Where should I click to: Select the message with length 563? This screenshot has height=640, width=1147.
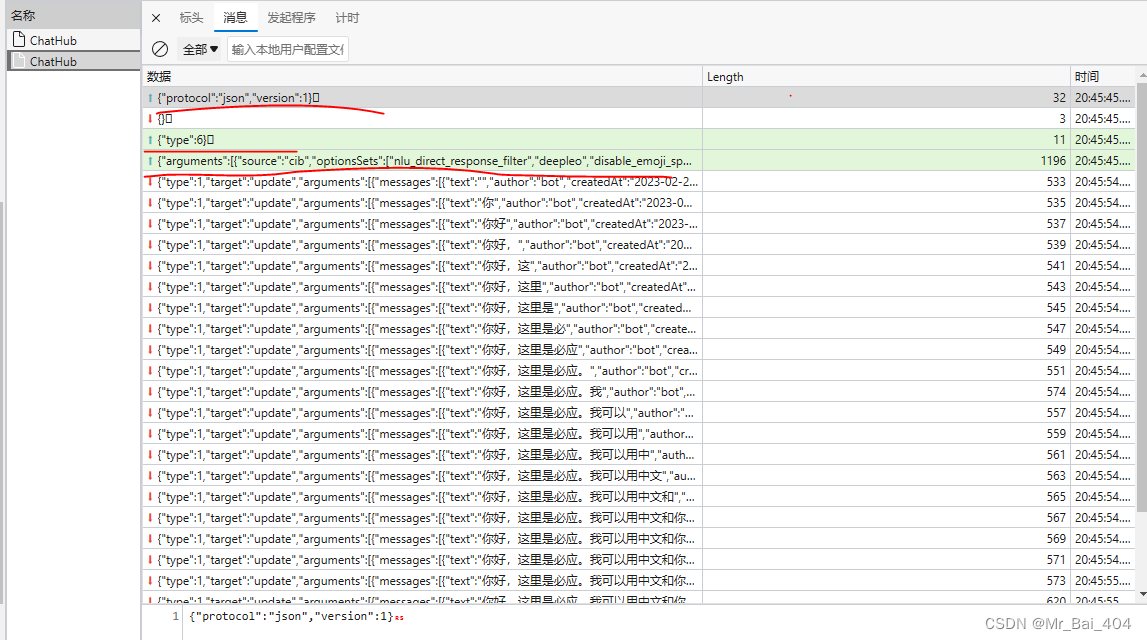[x=639, y=475]
